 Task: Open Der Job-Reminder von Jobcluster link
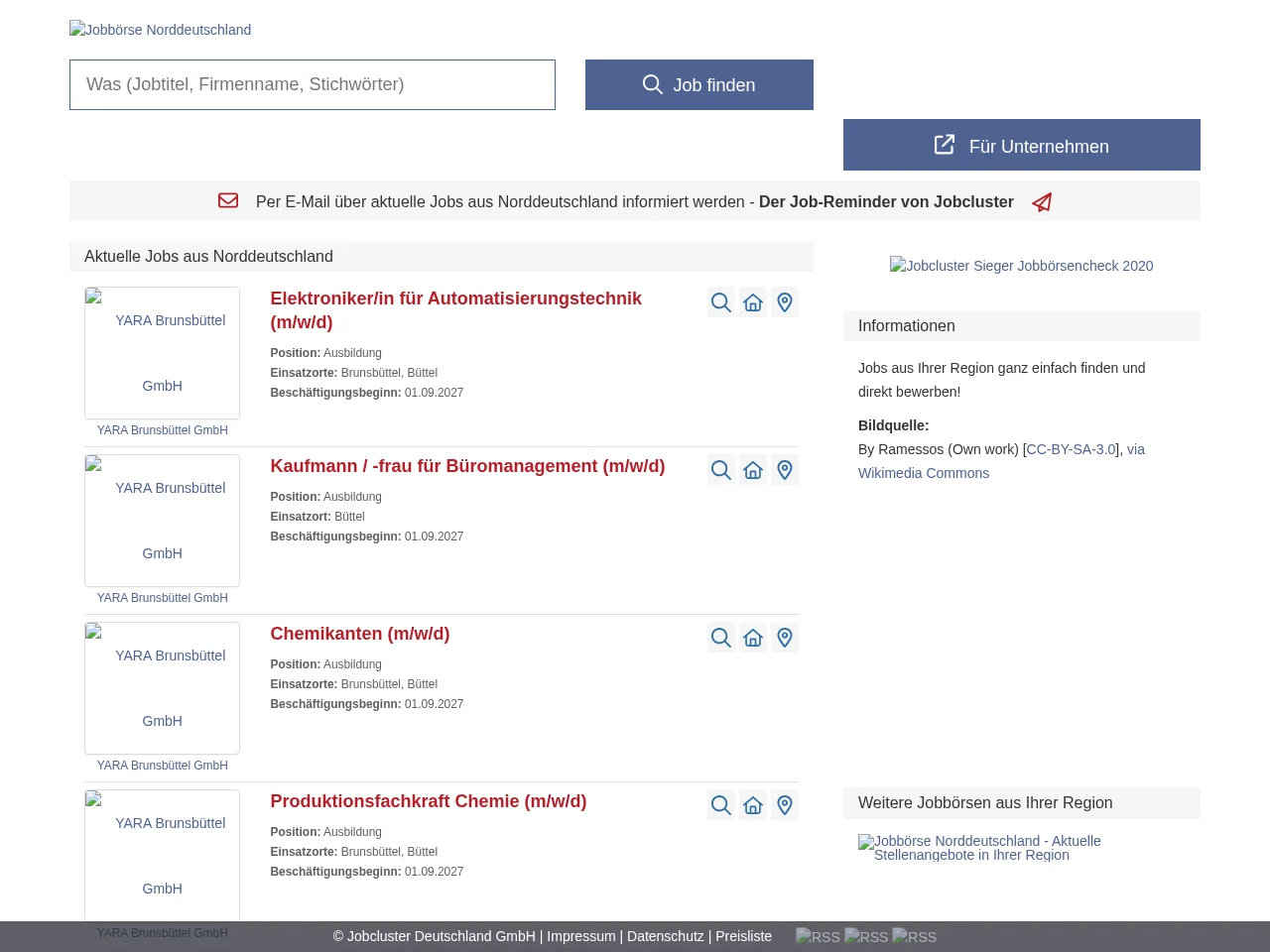(886, 201)
